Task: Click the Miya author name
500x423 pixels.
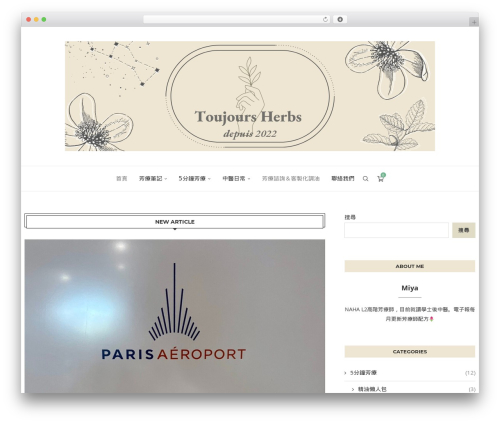Action: click(x=410, y=288)
